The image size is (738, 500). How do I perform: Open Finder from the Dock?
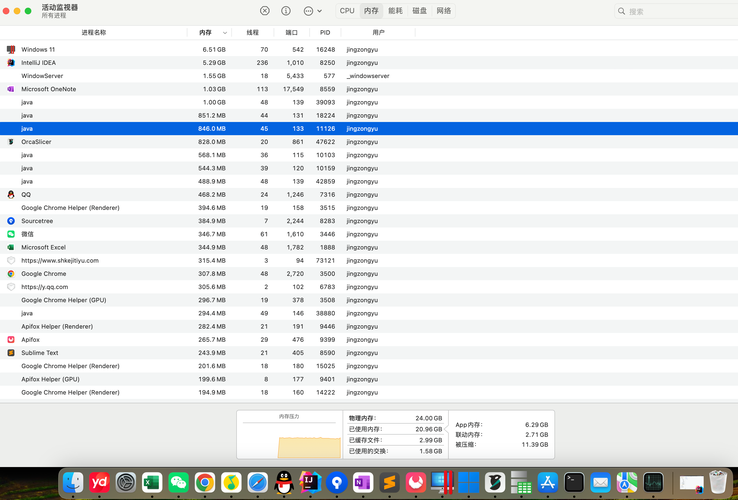[x=73, y=483]
